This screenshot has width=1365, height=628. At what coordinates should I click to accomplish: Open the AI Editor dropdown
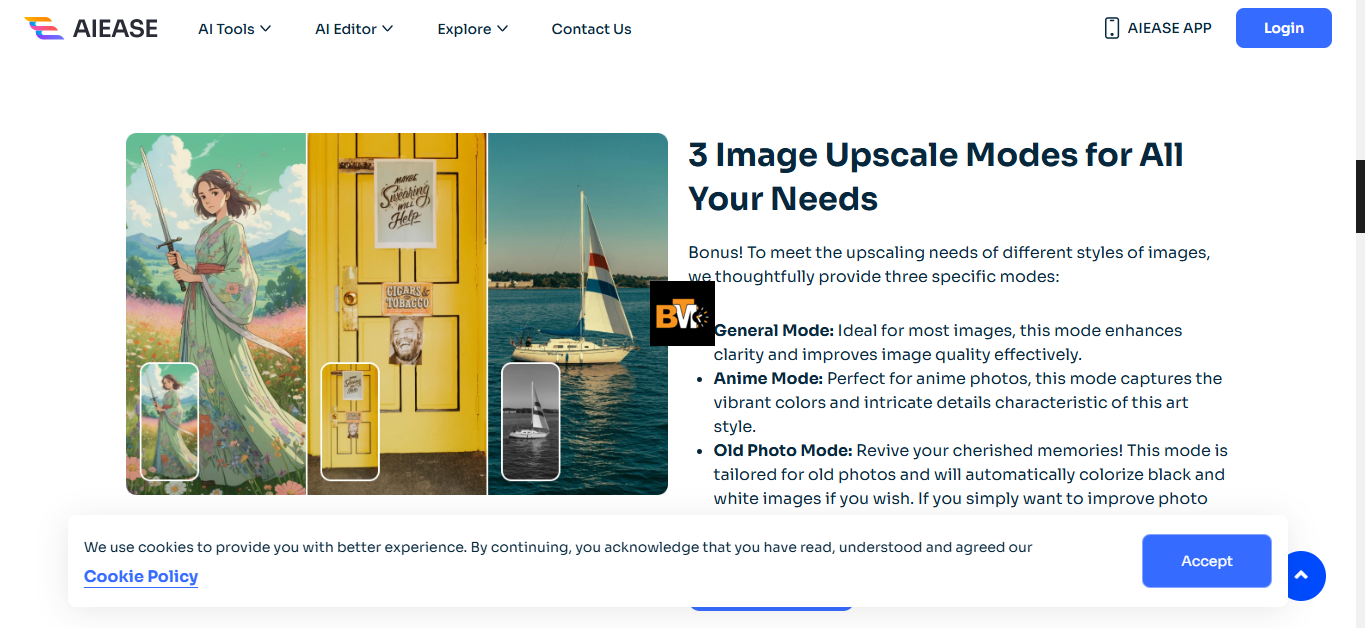coord(354,29)
